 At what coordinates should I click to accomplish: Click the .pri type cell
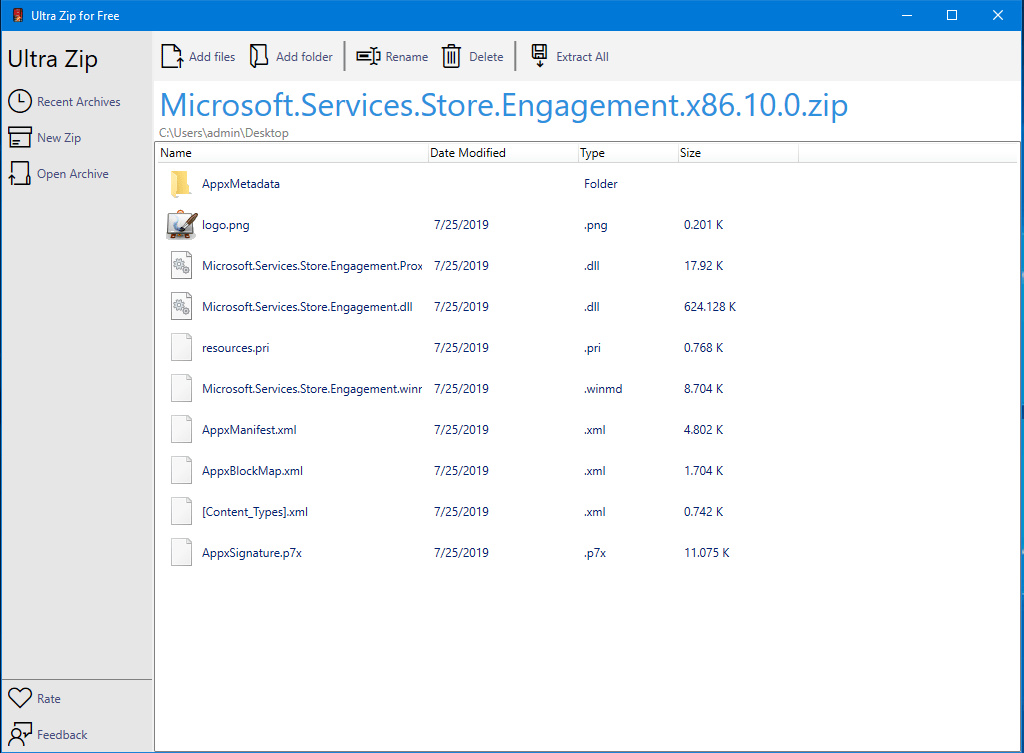point(592,348)
